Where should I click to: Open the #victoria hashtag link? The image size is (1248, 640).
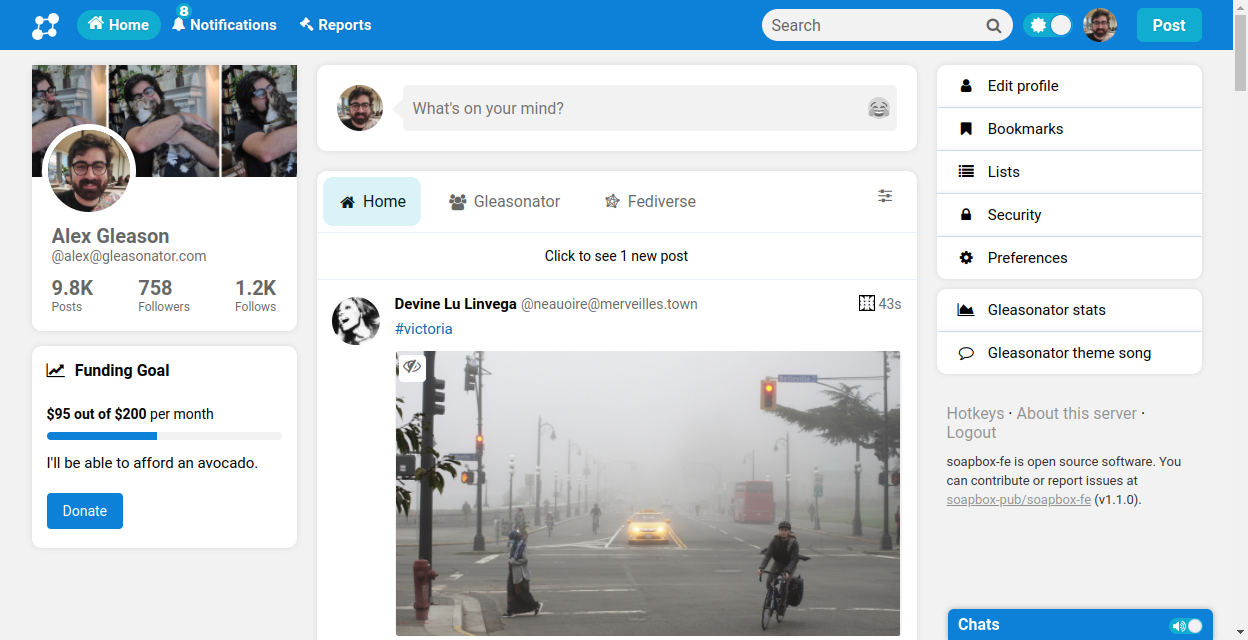[x=423, y=329]
